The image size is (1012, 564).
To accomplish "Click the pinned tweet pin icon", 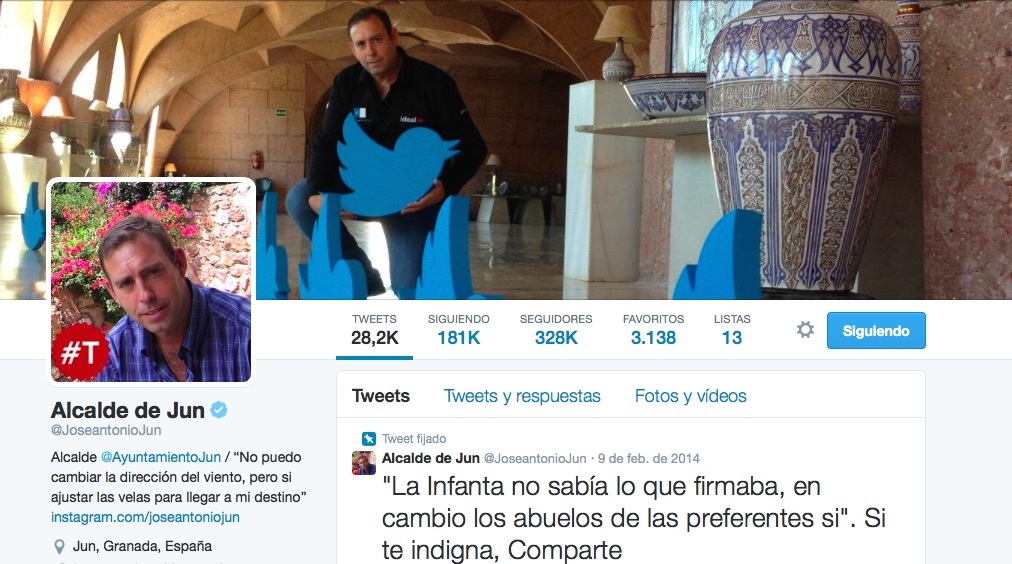I will coord(369,439).
